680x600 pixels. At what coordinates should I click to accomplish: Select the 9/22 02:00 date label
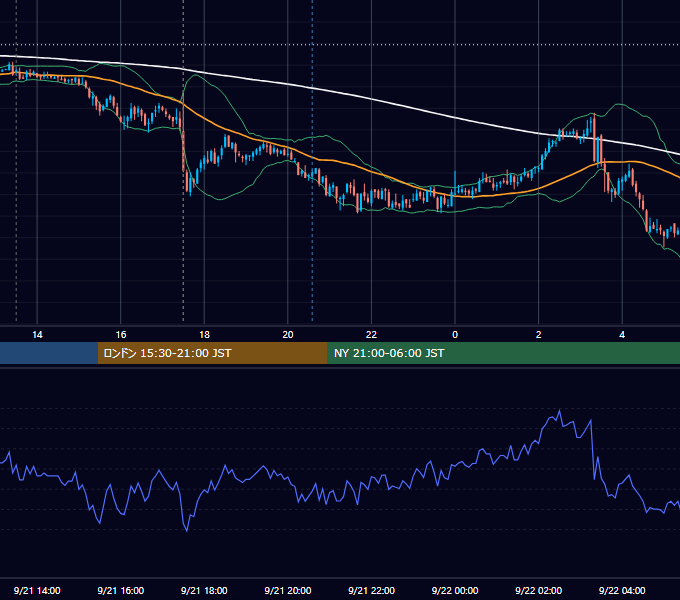539,590
